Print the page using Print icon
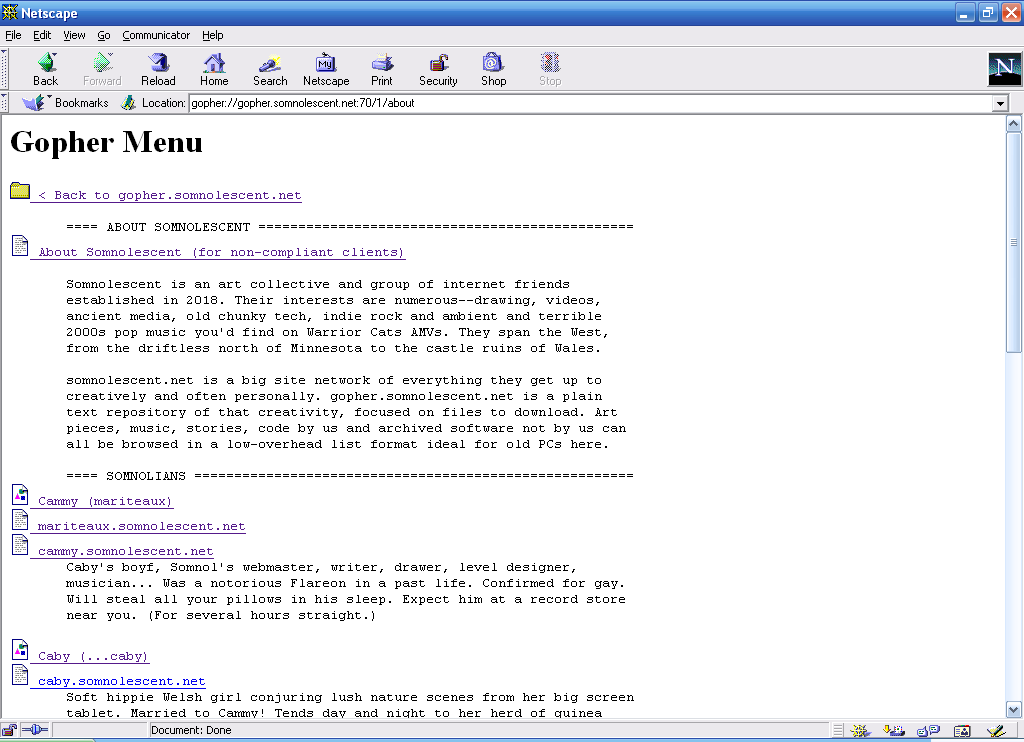The width and height of the screenshot is (1024, 742). [382, 69]
